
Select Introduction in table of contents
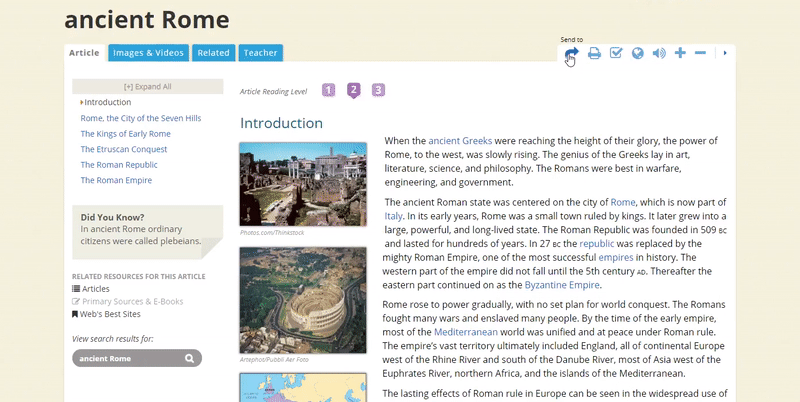(108, 102)
